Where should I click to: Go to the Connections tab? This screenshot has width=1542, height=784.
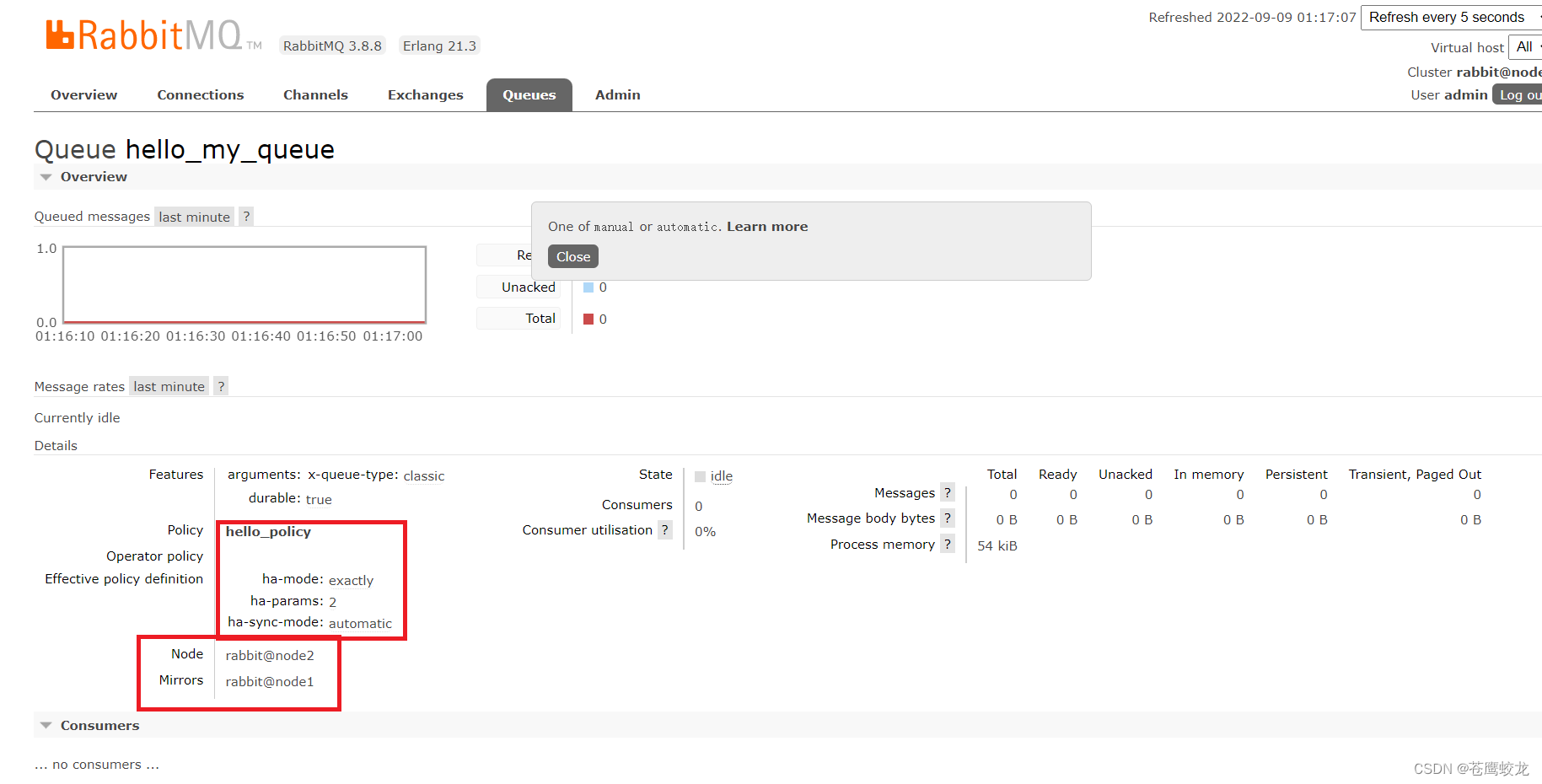[201, 95]
